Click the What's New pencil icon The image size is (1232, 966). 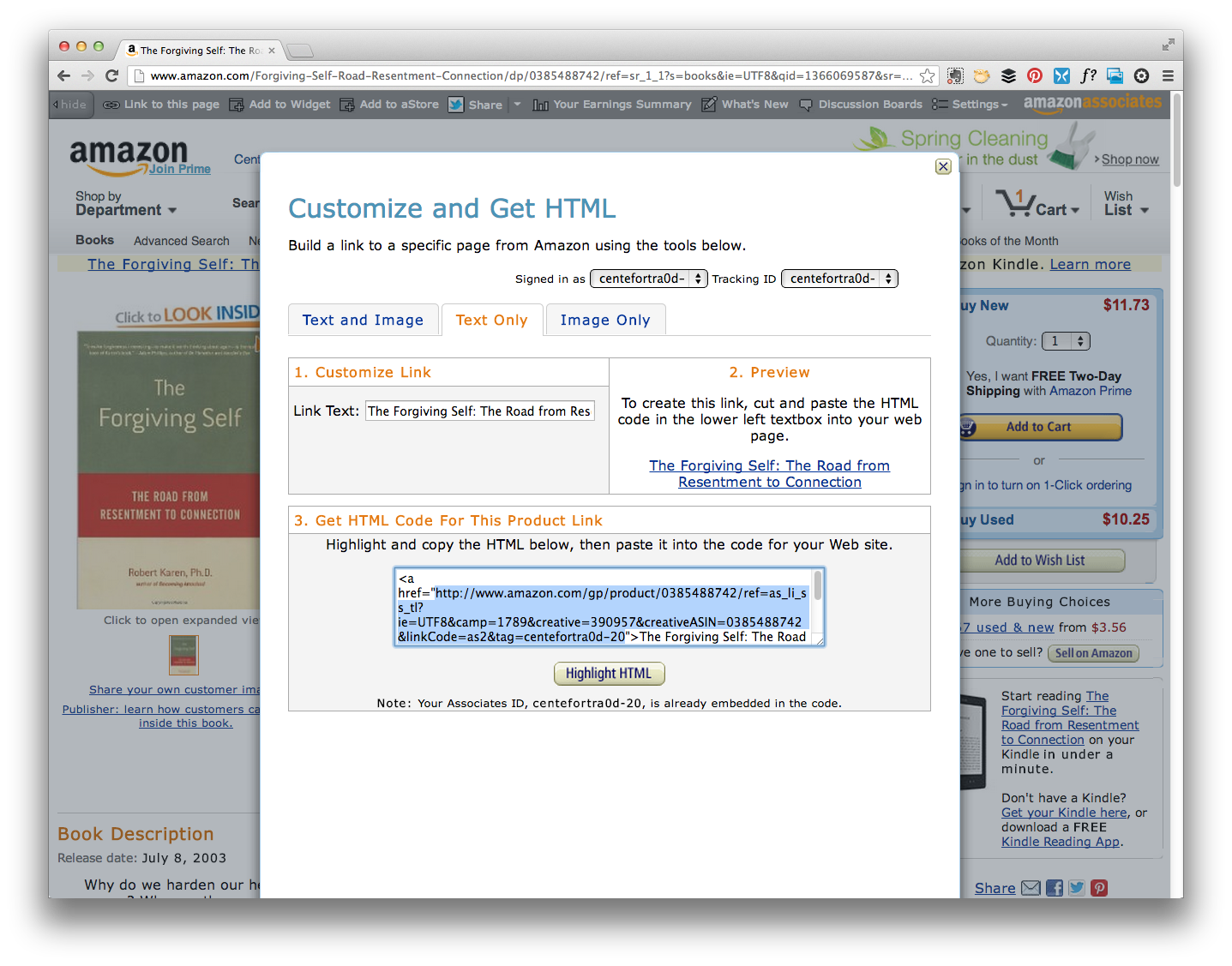pyautogui.click(x=709, y=105)
